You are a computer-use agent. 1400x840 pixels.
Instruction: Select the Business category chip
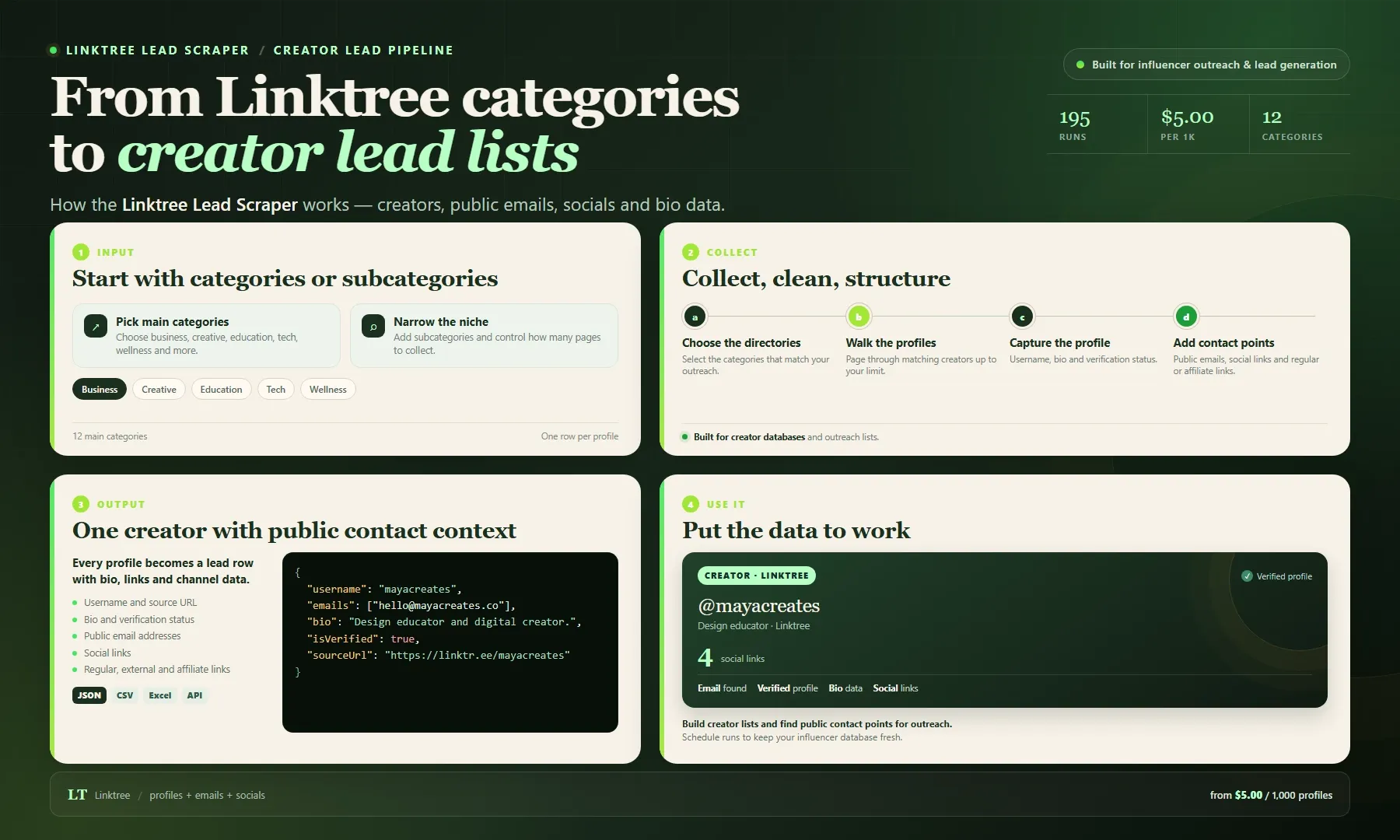100,389
